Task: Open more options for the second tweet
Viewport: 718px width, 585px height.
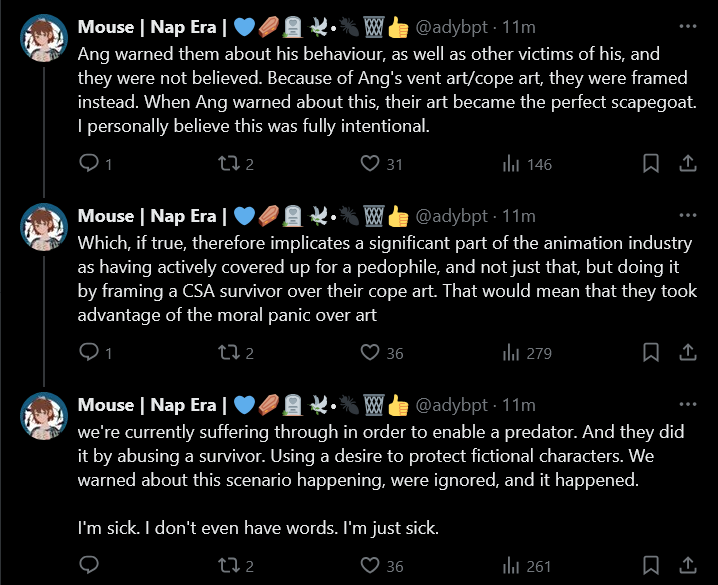Action: pyautogui.click(x=688, y=215)
